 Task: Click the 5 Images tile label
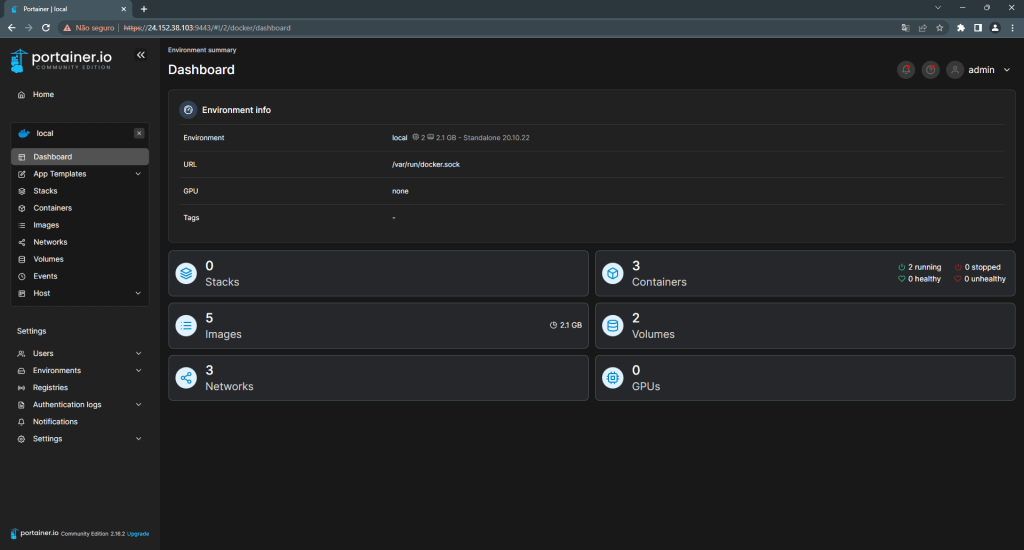click(x=223, y=326)
